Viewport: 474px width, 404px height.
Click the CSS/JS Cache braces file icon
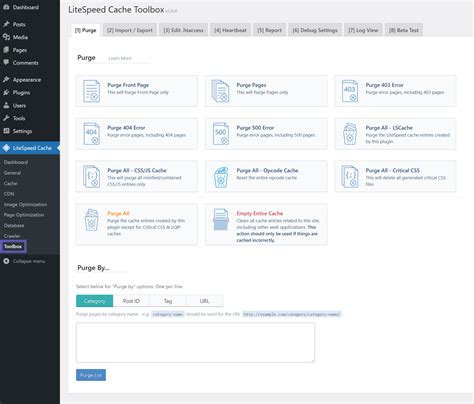click(x=91, y=176)
